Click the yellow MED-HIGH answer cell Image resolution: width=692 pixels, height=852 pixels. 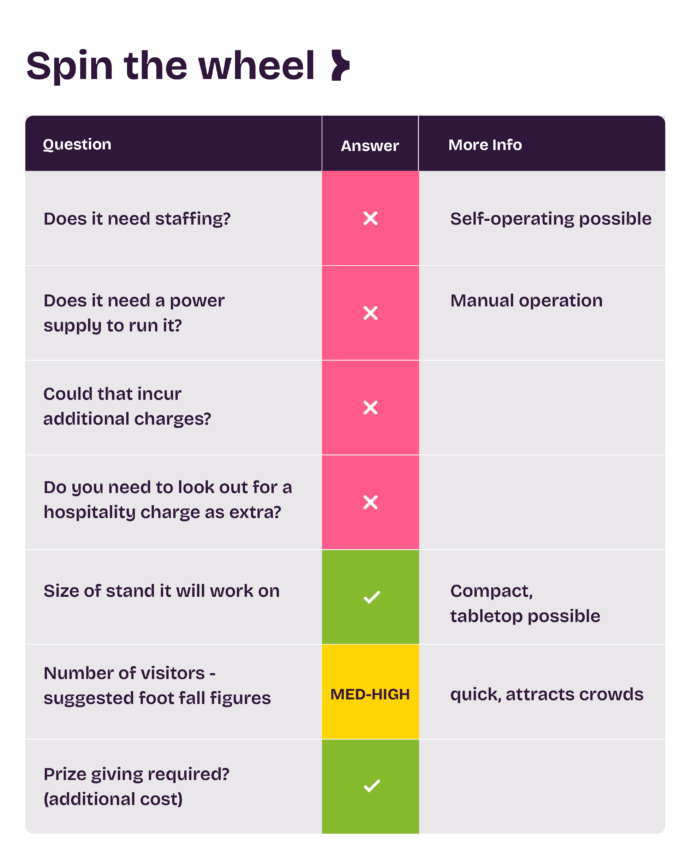[x=370, y=692]
